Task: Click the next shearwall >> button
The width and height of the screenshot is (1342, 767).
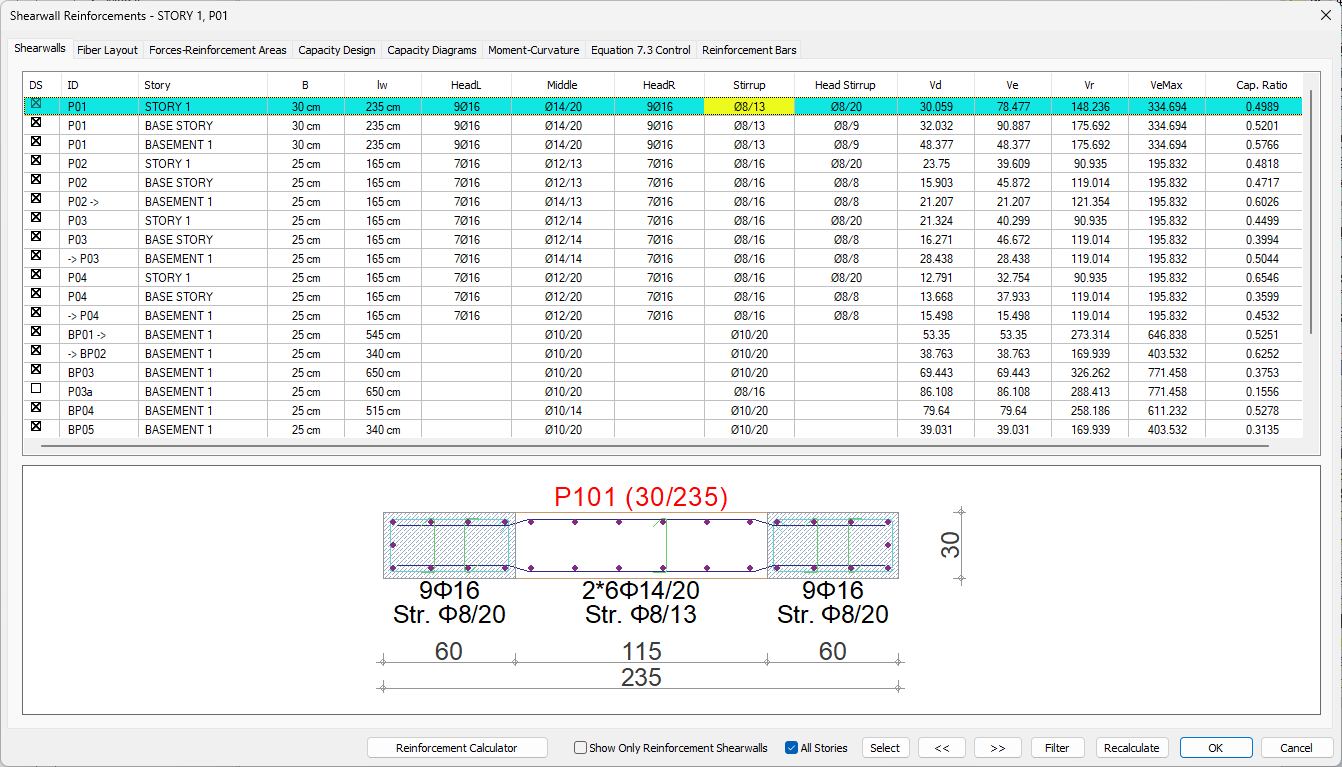Action: tap(997, 748)
